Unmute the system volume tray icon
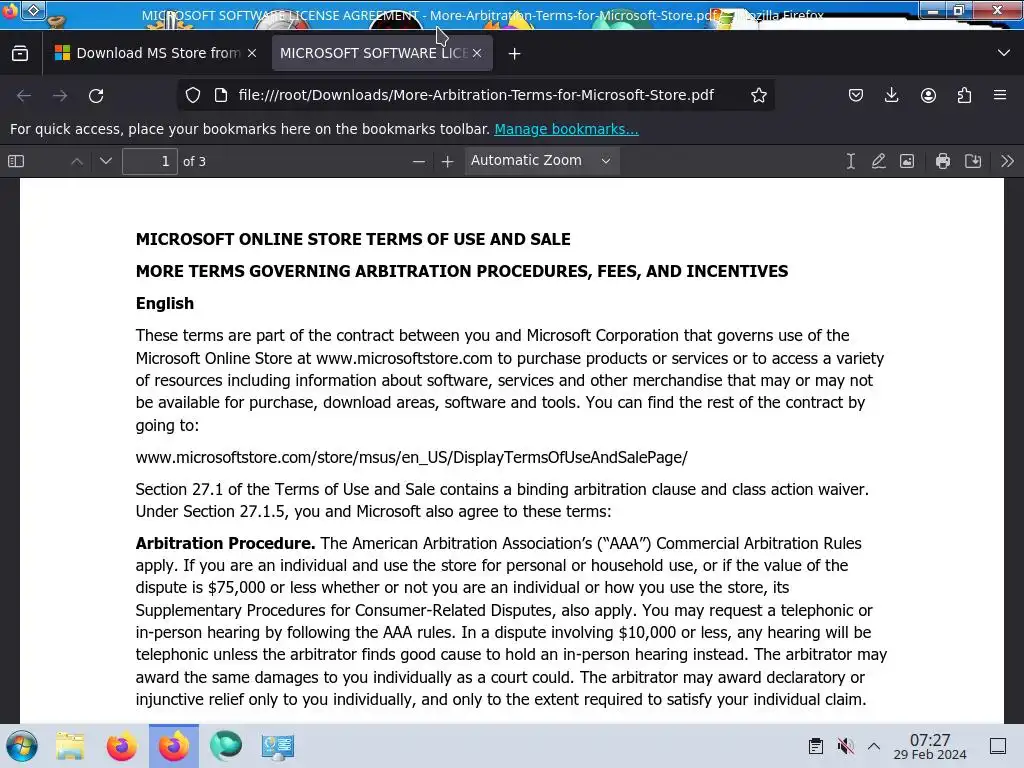Viewport: 1024px width, 768px height. click(846, 746)
